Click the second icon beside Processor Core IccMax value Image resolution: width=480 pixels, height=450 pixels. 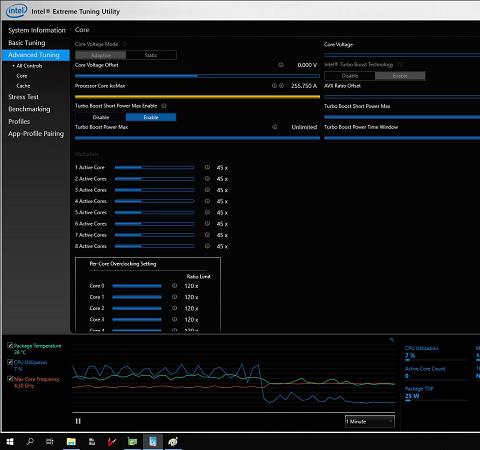tap(282, 86)
